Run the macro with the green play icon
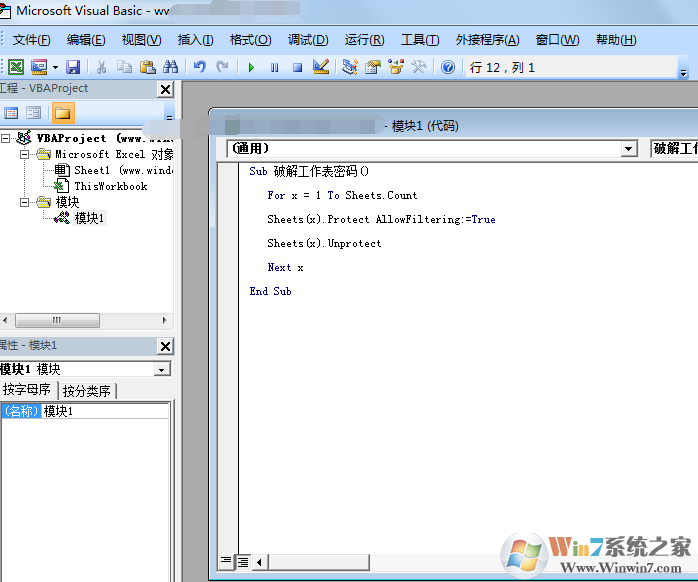Image resolution: width=698 pixels, height=582 pixels. [x=251, y=67]
